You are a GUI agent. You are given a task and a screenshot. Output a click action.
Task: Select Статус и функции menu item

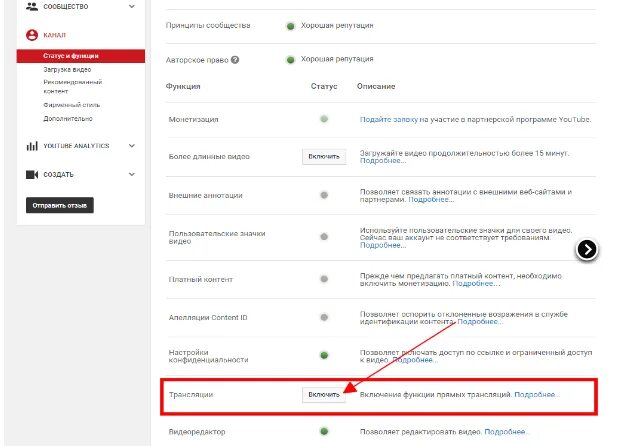[80, 56]
